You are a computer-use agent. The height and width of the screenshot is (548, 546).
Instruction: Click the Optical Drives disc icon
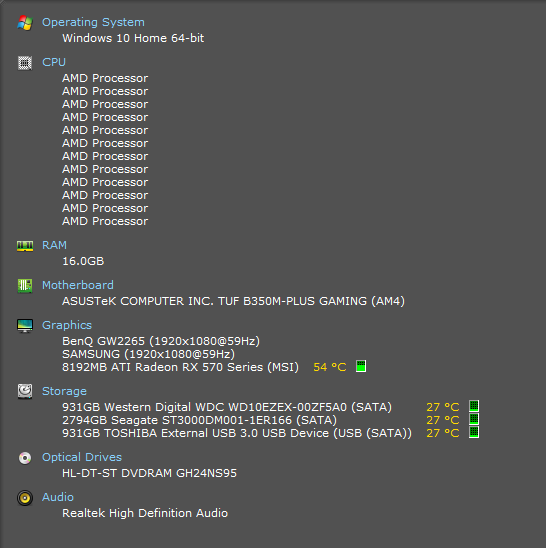click(25, 458)
